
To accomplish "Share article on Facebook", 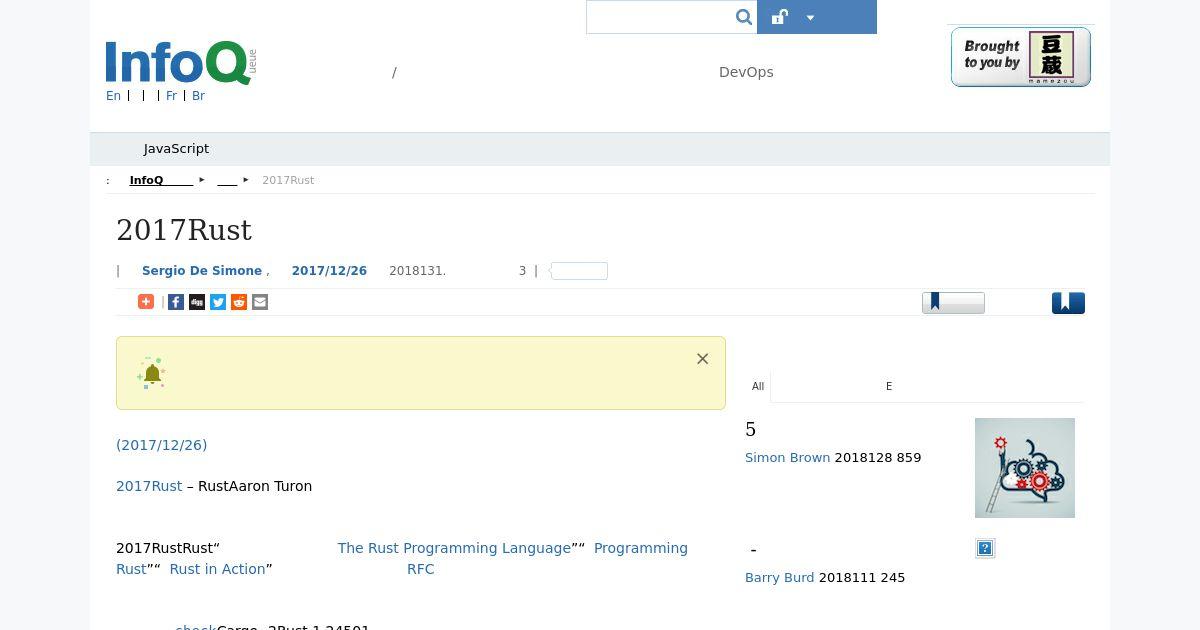I will 176,302.
